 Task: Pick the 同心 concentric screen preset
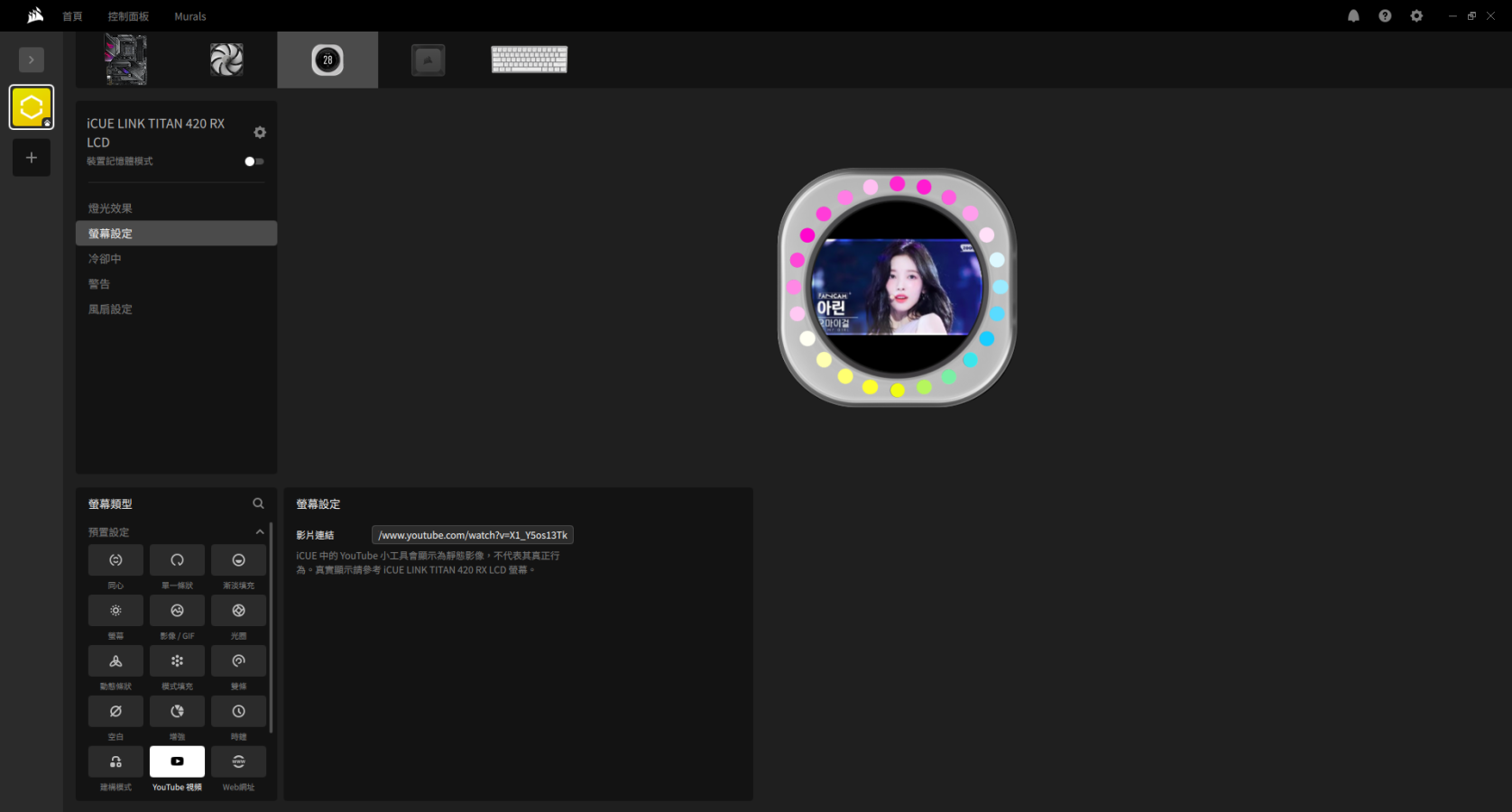(x=115, y=560)
